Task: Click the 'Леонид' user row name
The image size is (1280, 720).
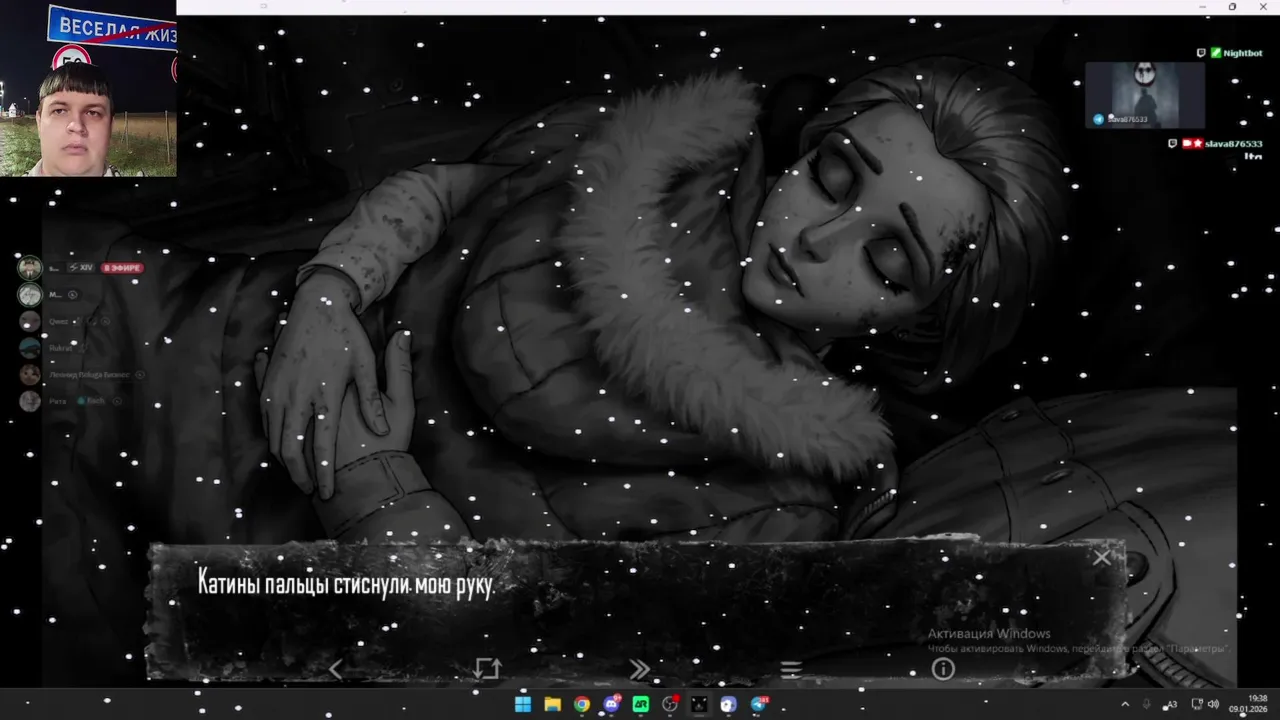Action: pos(91,375)
